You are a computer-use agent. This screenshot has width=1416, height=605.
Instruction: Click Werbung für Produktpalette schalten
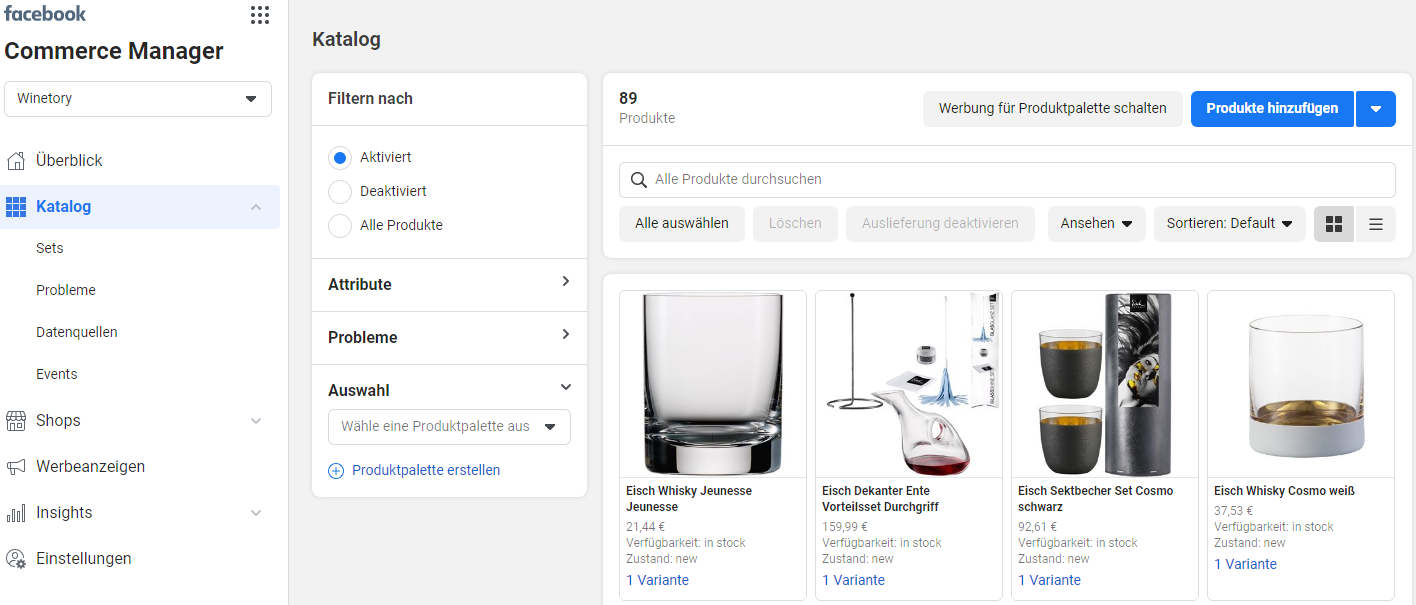tap(1052, 109)
